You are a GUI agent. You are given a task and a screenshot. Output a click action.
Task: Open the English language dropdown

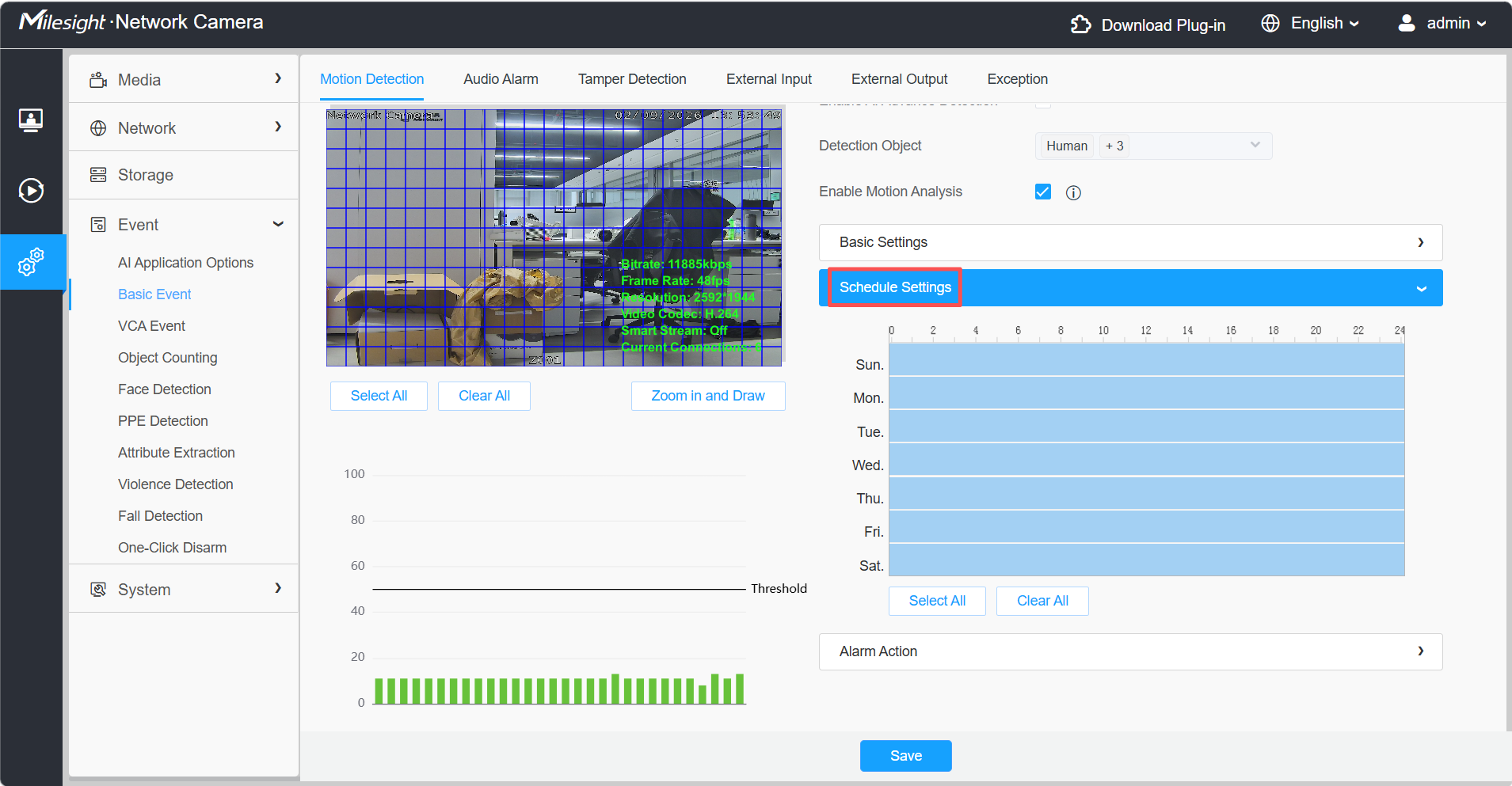click(1324, 23)
